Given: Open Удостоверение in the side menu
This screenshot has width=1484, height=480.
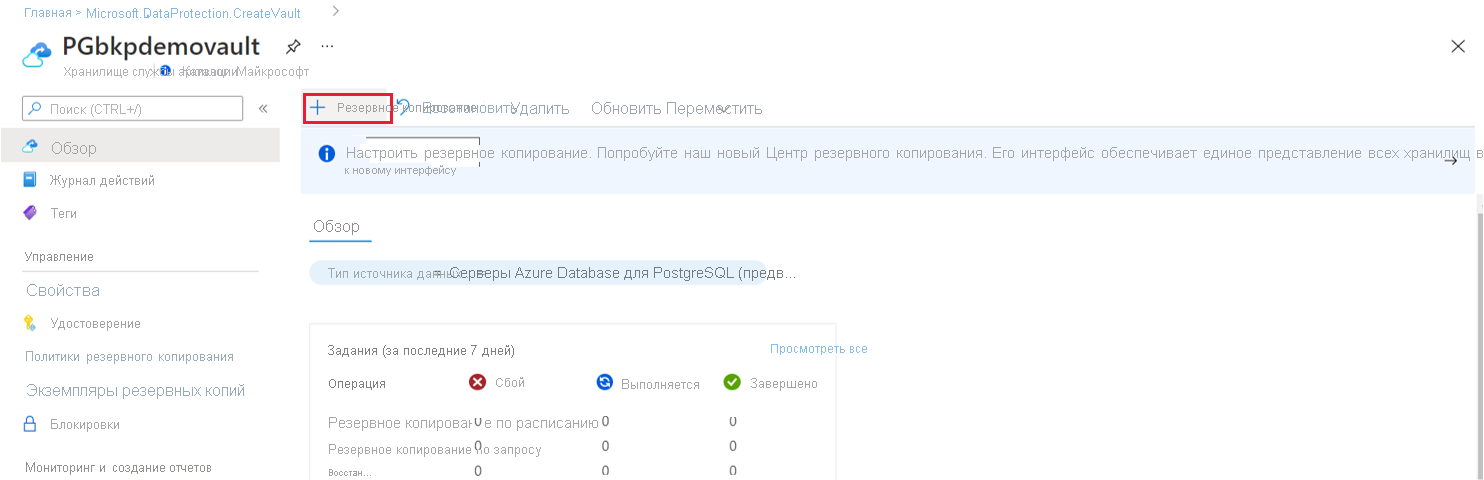Looking at the screenshot, I should [x=95, y=323].
